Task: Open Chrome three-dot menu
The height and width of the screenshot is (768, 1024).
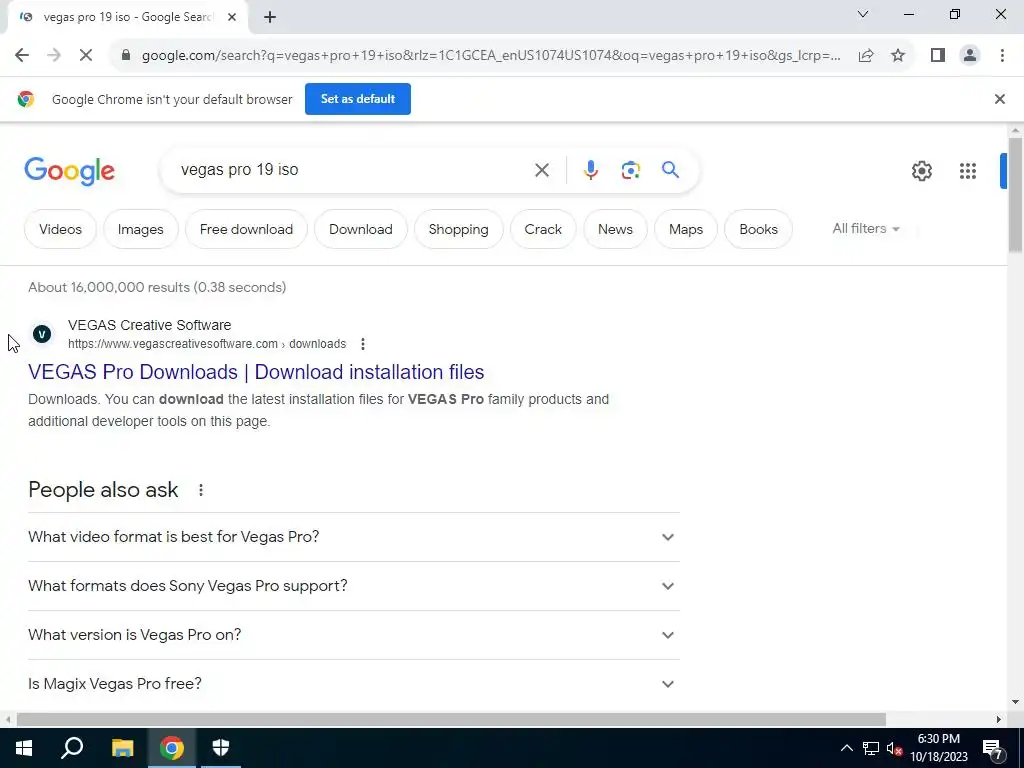Action: 1002,56
